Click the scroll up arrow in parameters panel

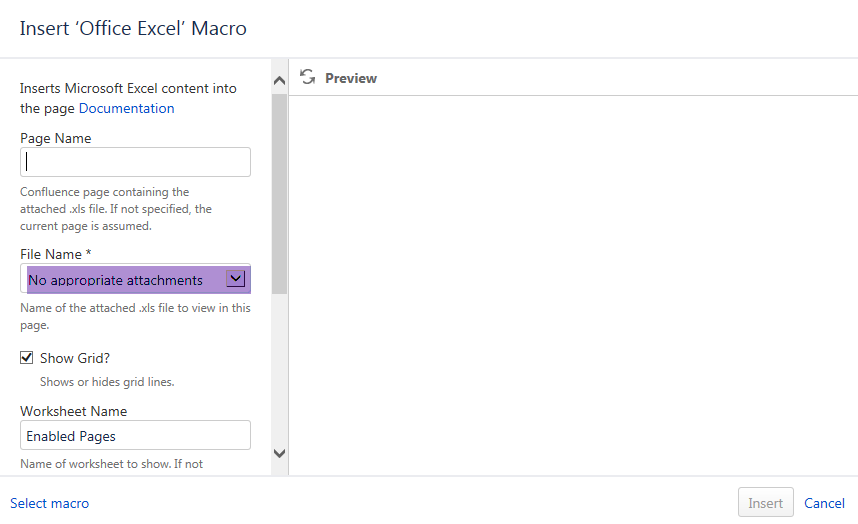pyautogui.click(x=279, y=81)
